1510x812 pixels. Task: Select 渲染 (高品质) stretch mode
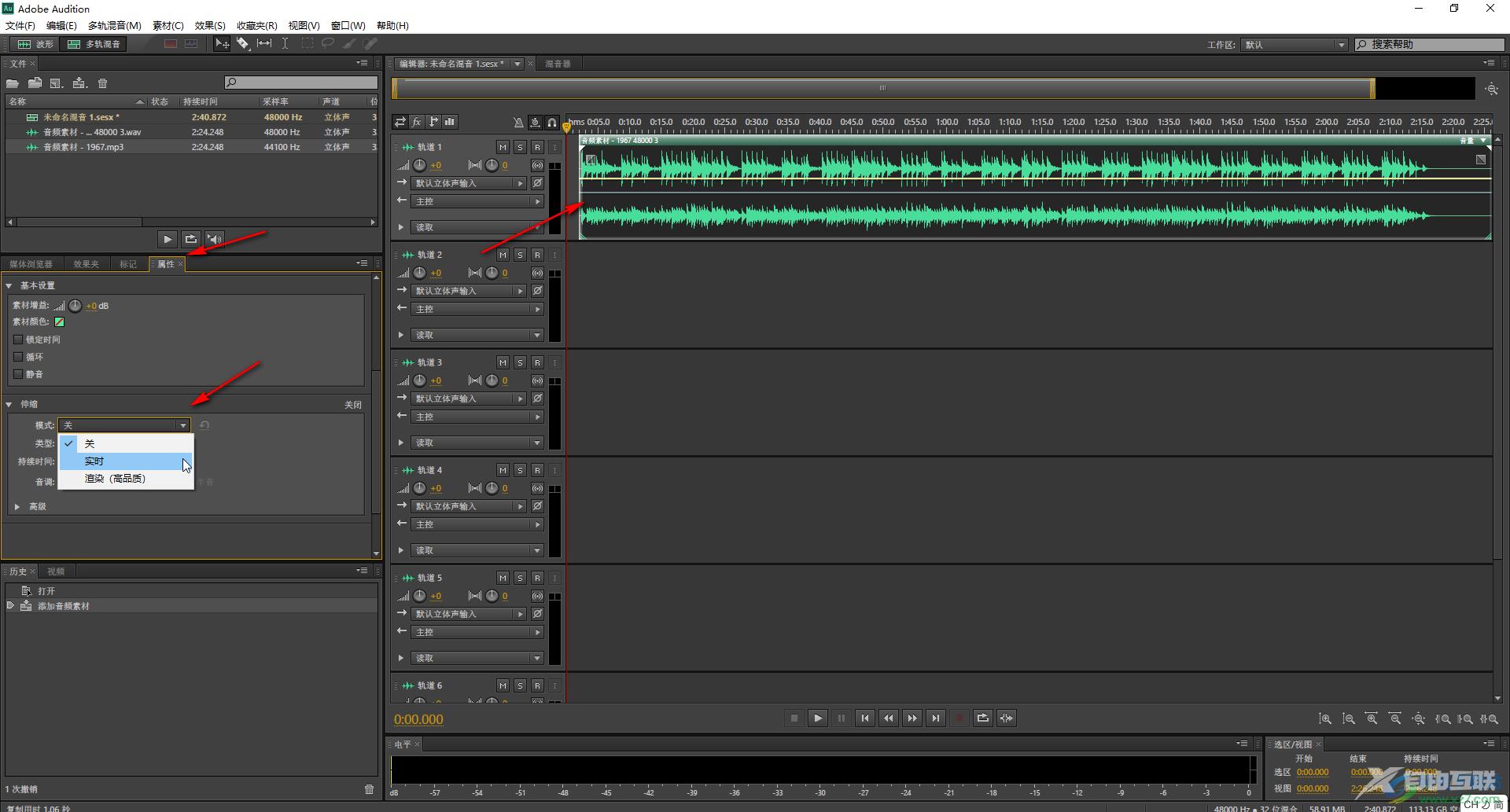pyautogui.click(x=126, y=479)
